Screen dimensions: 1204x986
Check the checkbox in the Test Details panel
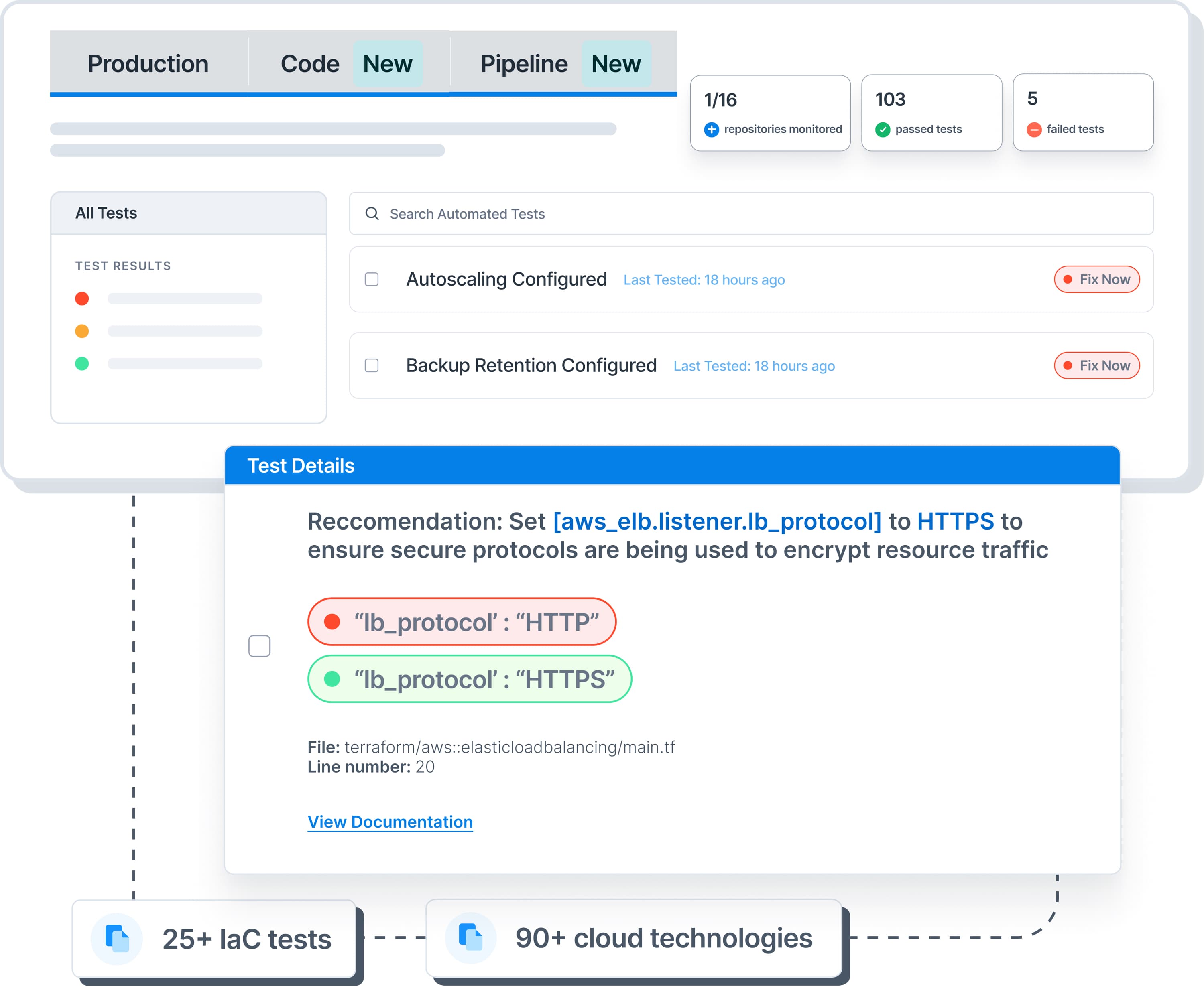[260, 646]
